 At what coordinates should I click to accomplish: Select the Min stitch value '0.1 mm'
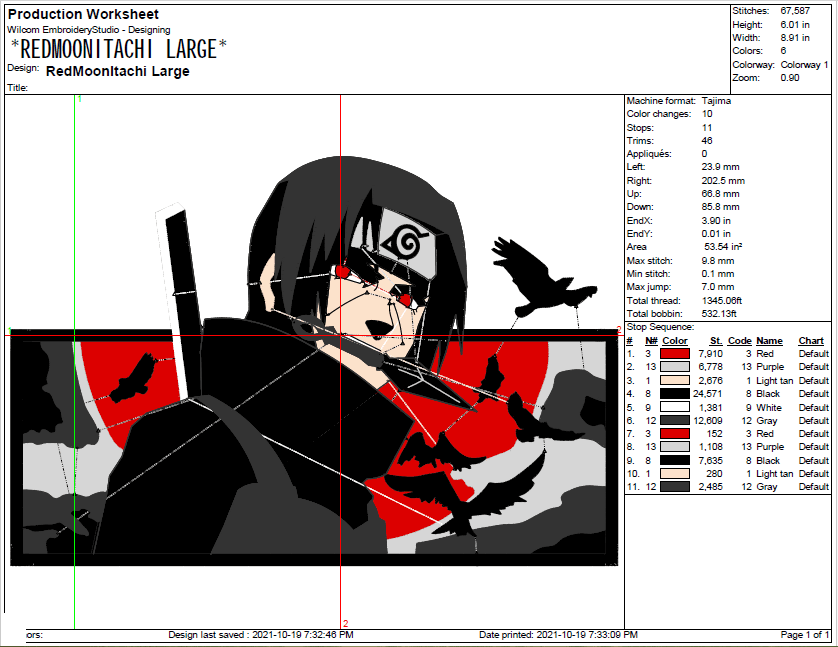[x=718, y=274]
